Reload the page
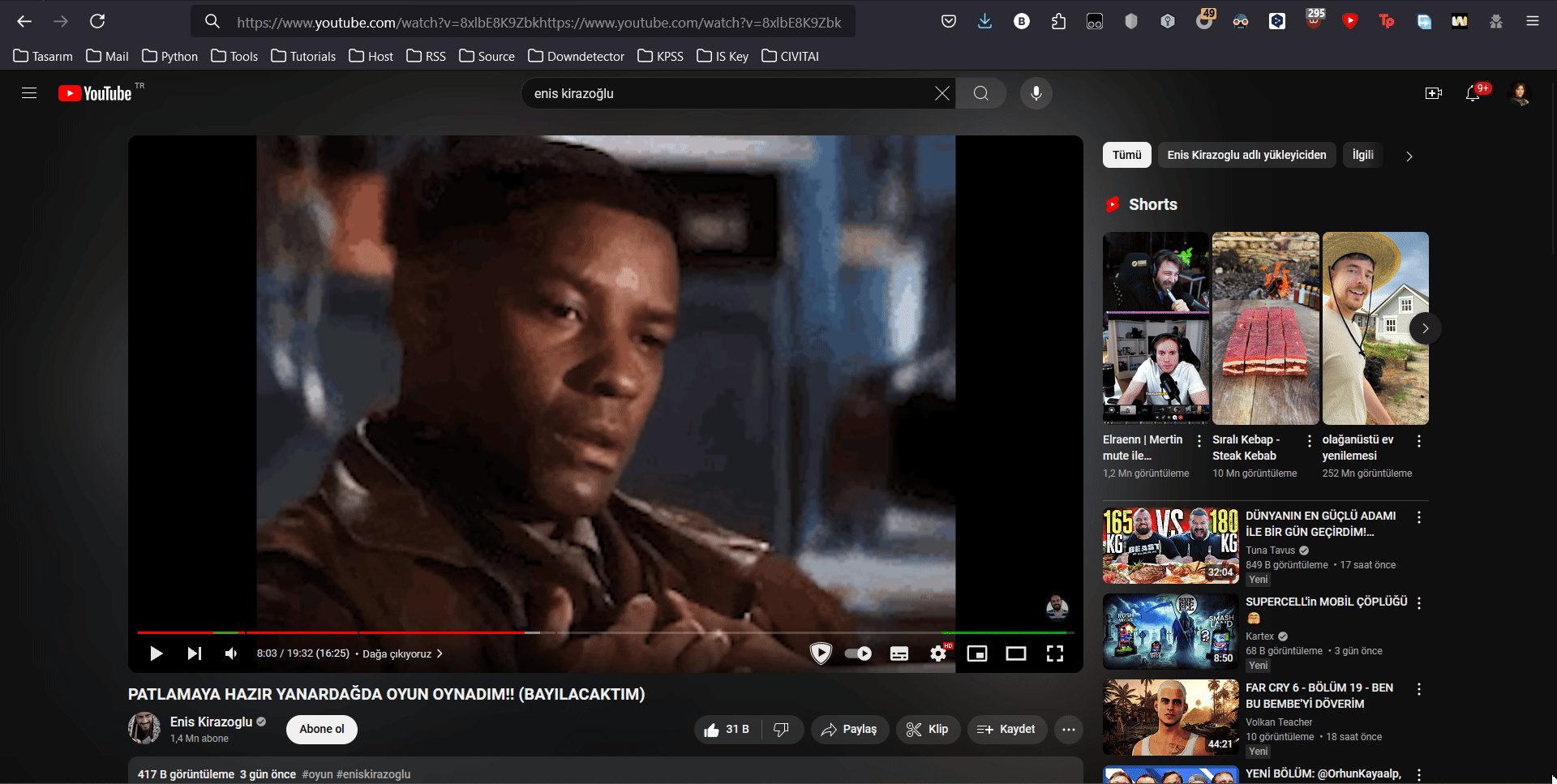This screenshot has width=1557, height=784. coord(97,21)
